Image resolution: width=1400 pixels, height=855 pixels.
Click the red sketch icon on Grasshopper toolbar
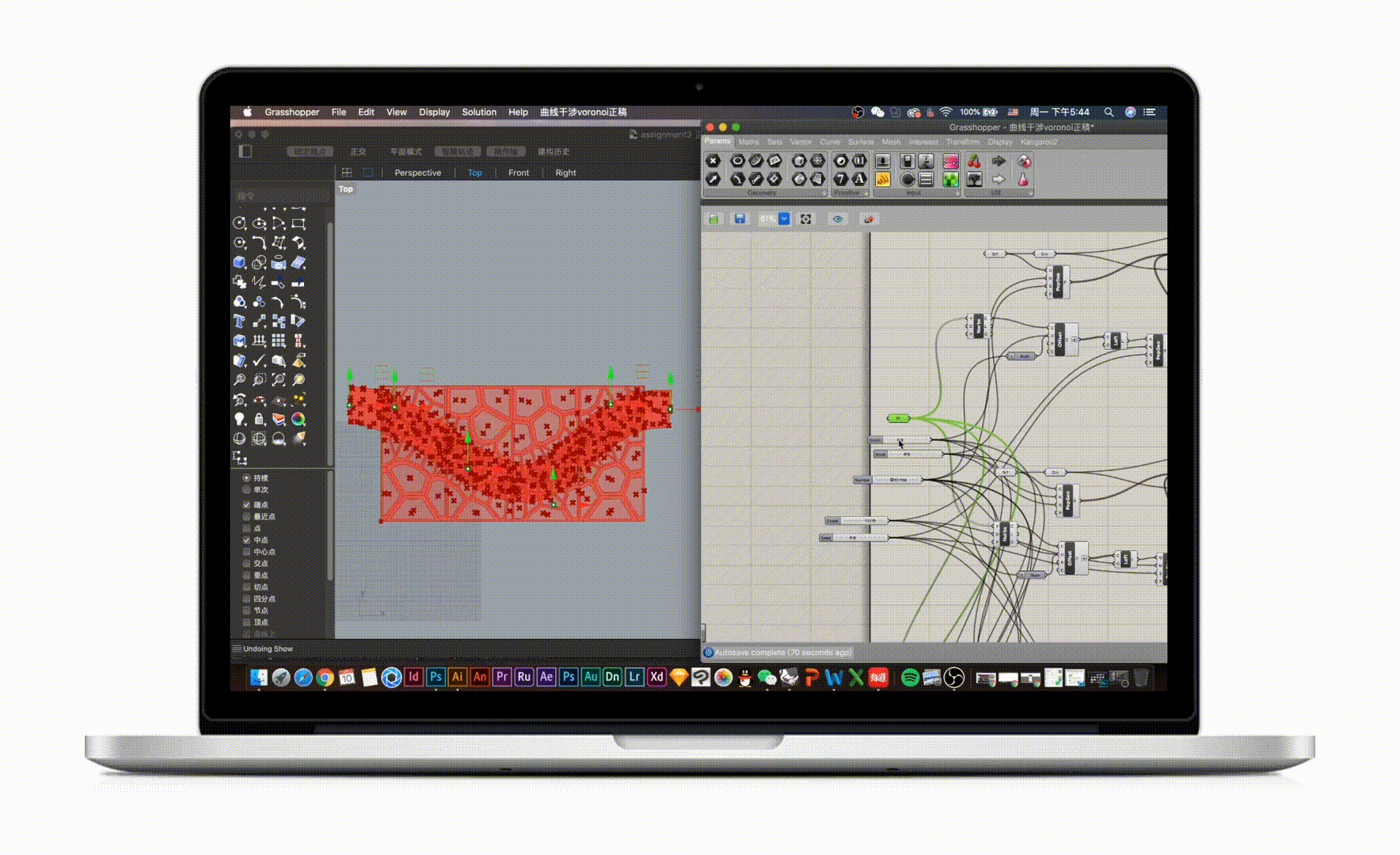868,218
